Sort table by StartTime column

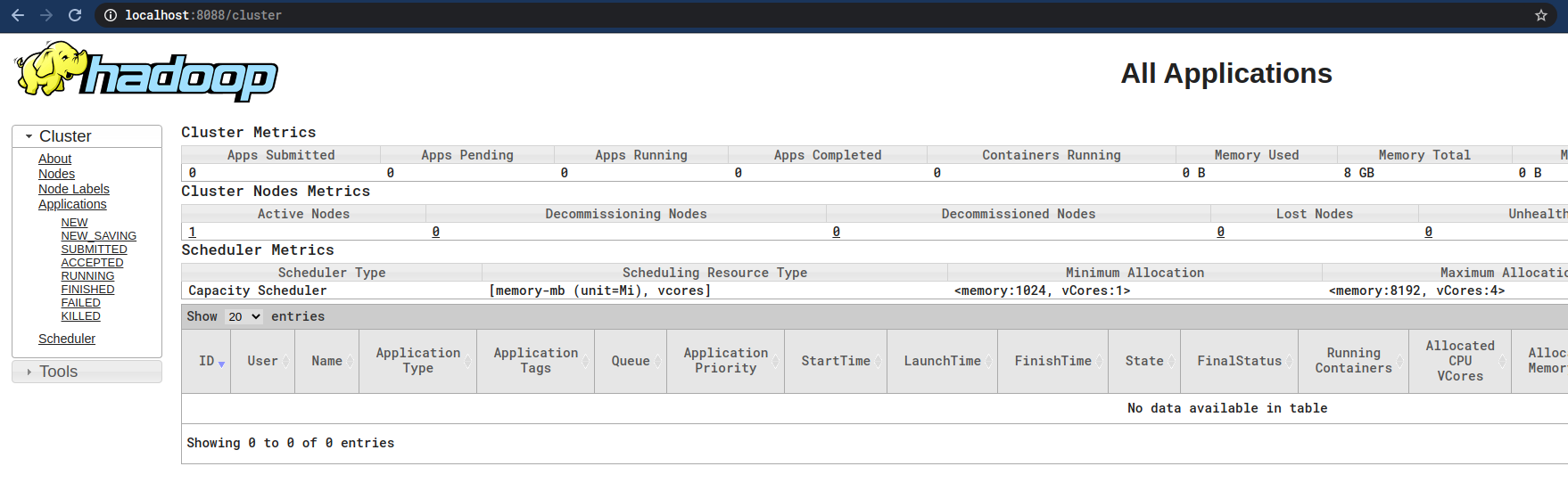click(x=836, y=361)
